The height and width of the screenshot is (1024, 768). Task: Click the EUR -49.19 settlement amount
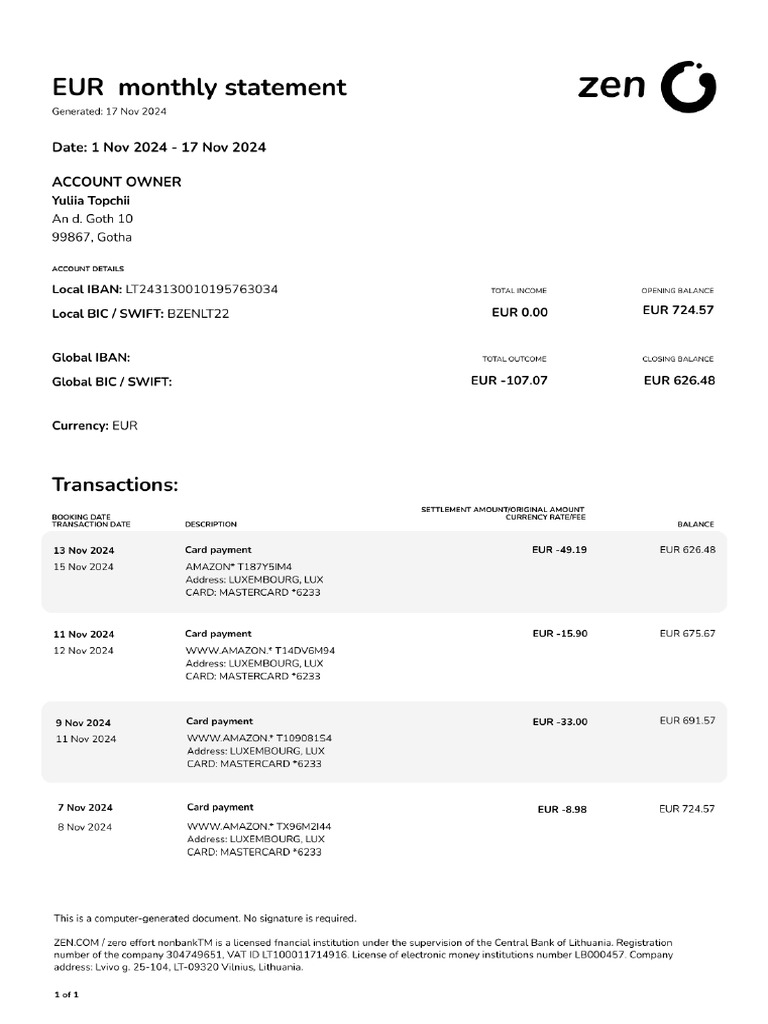pyautogui.click(x=560, y=550)
